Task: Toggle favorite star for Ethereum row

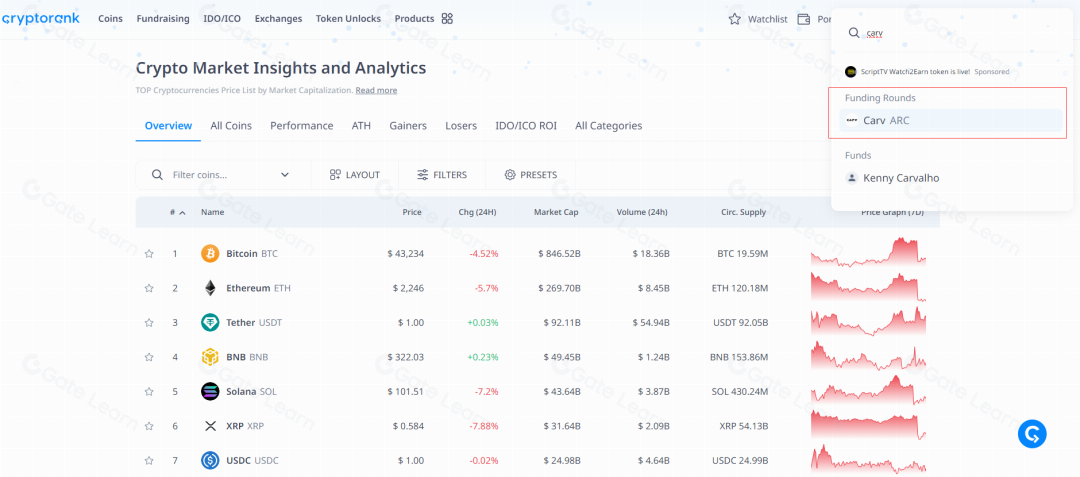Action: point(149,288)
